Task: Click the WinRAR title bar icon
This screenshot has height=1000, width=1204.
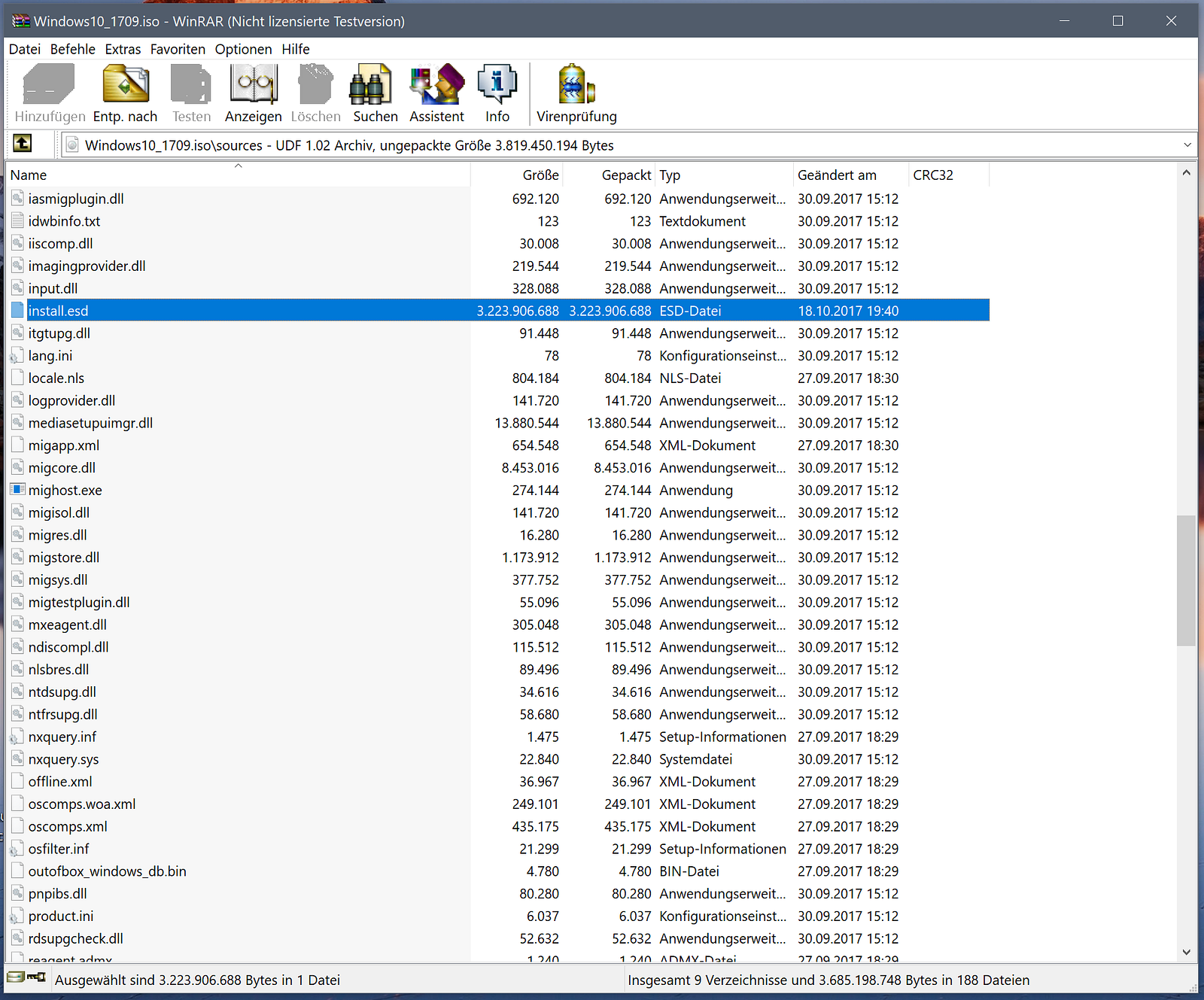Action: [20, 21]
